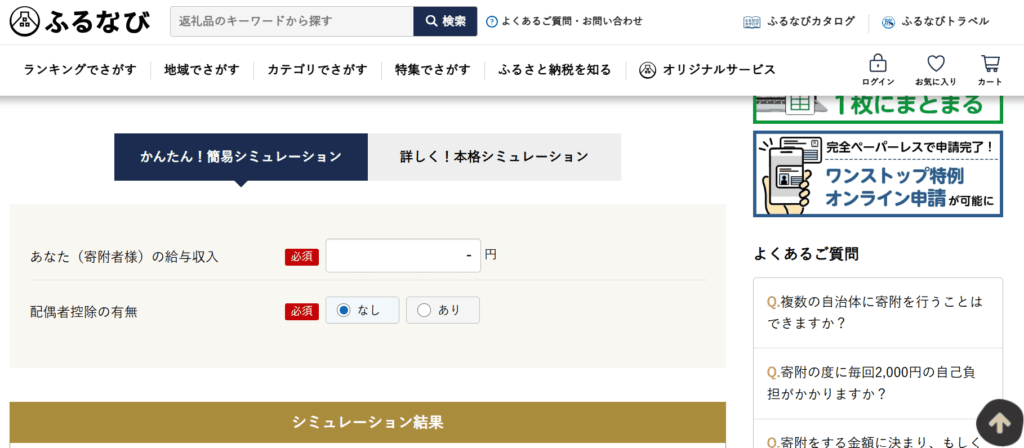1024x448 pixels.
Task: Click the ワンストップ特例オンライン申請 banner
Action: coord(877,173)
